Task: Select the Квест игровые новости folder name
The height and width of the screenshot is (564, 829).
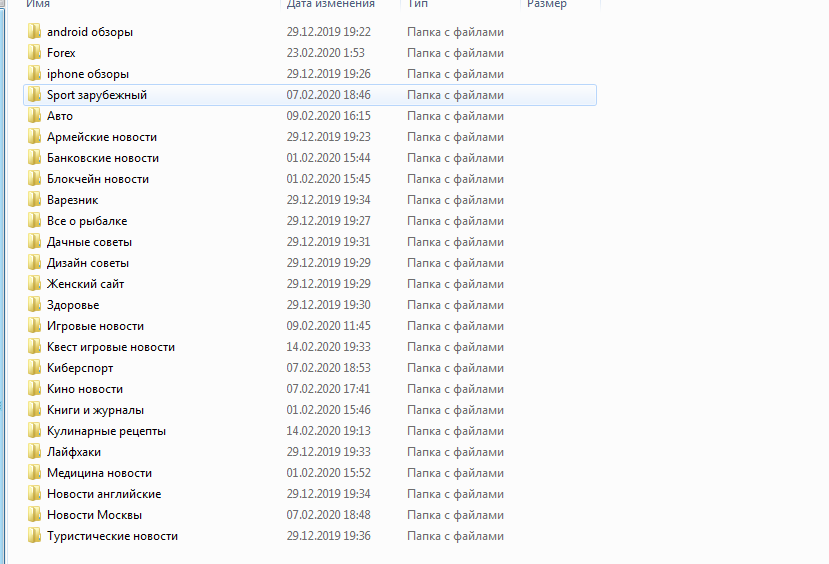Action: tap(111, 347)
